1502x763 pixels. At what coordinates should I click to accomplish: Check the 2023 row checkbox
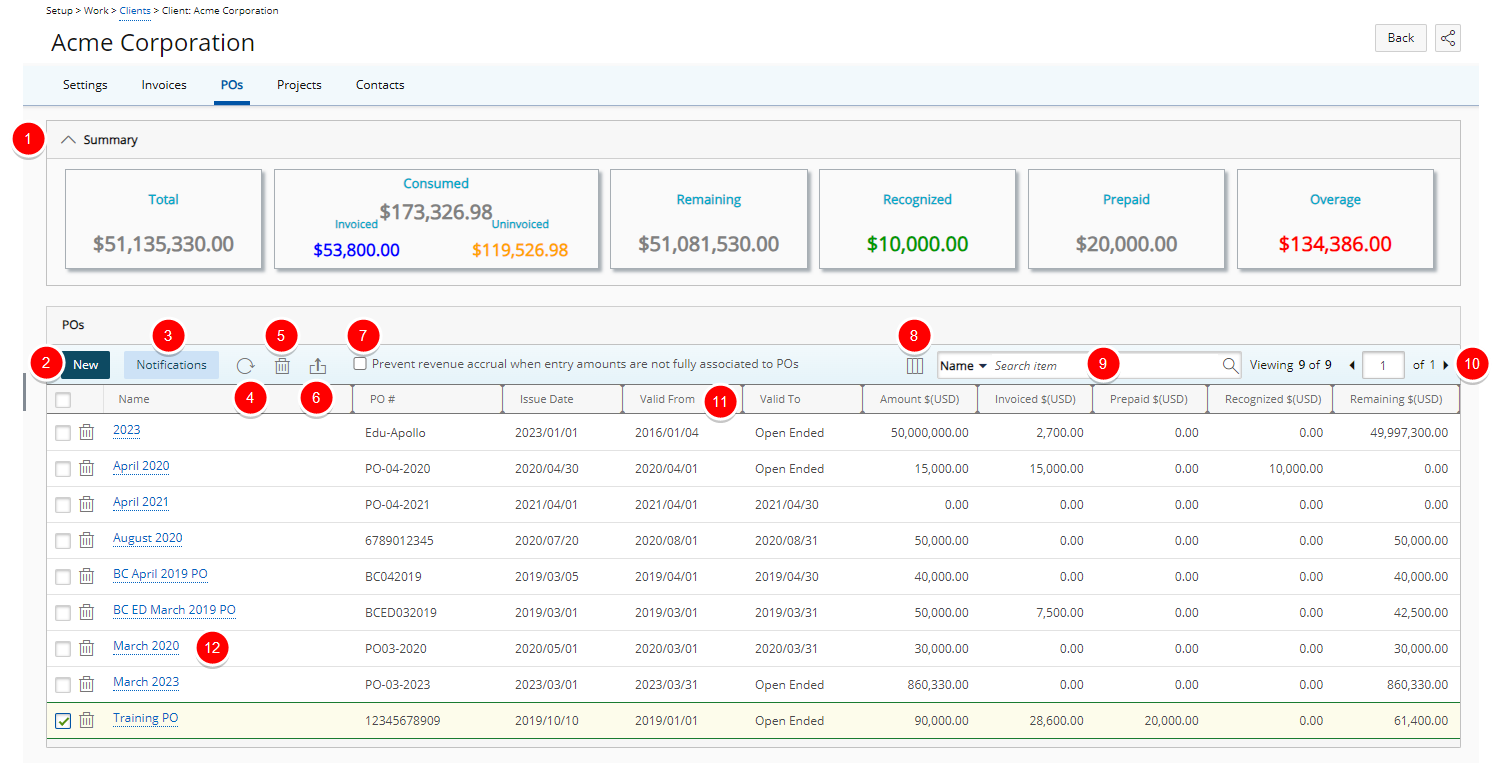63,433
